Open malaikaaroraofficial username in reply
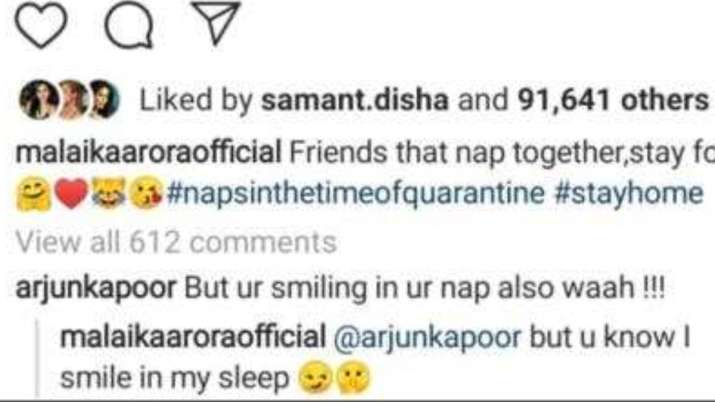 coord(193,336)
